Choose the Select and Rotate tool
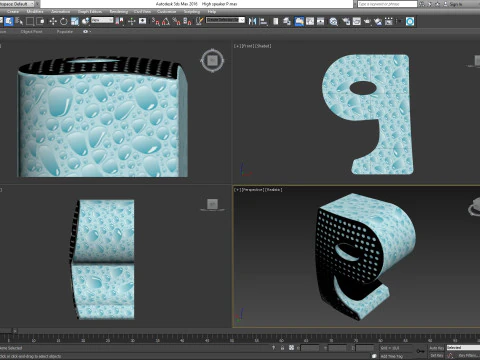Screen dimensions: 480x360 tap(63, 21)
